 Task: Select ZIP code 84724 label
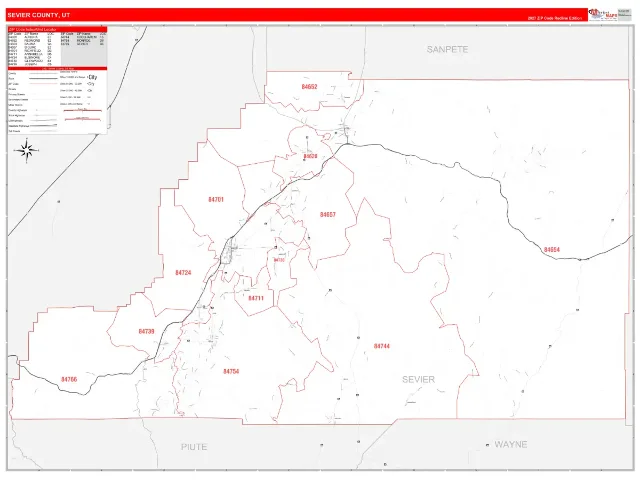click(183, 273)
